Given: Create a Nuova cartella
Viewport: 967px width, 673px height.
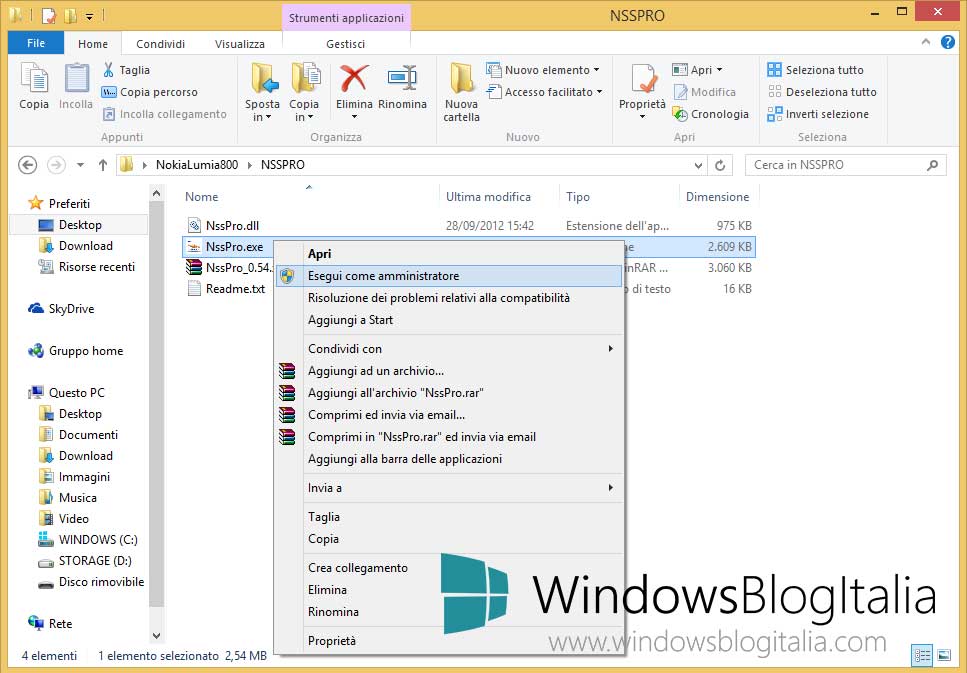Looking at the screenshot, I should pos(461,92).
